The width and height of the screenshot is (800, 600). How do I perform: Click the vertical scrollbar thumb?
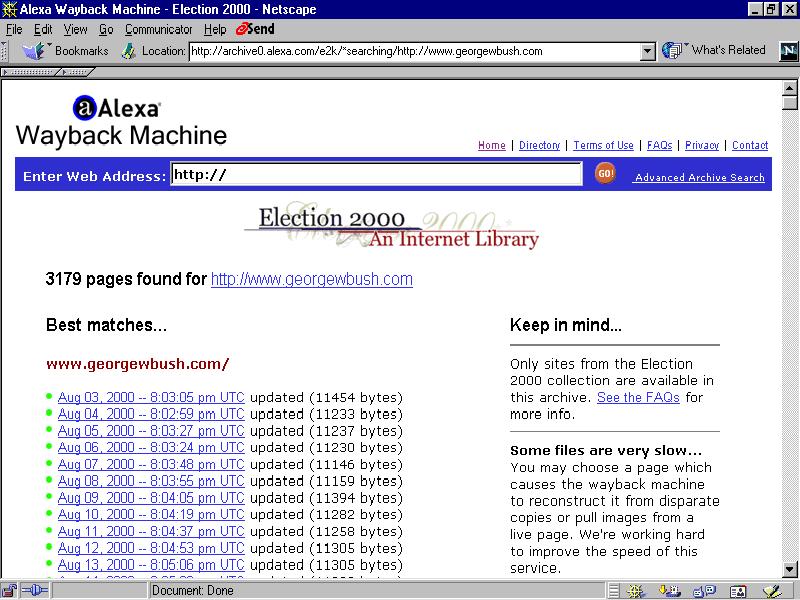[x=790, y=103]
